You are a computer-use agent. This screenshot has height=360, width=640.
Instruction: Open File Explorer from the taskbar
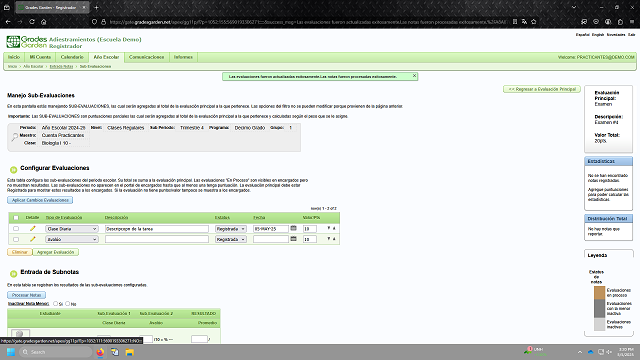pos(129,352)
